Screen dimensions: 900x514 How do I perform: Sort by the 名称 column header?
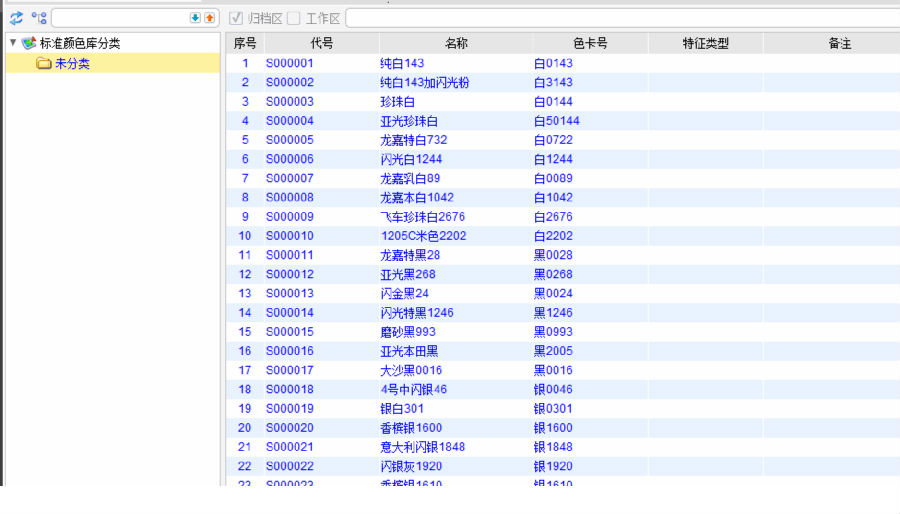pos(456,43)
